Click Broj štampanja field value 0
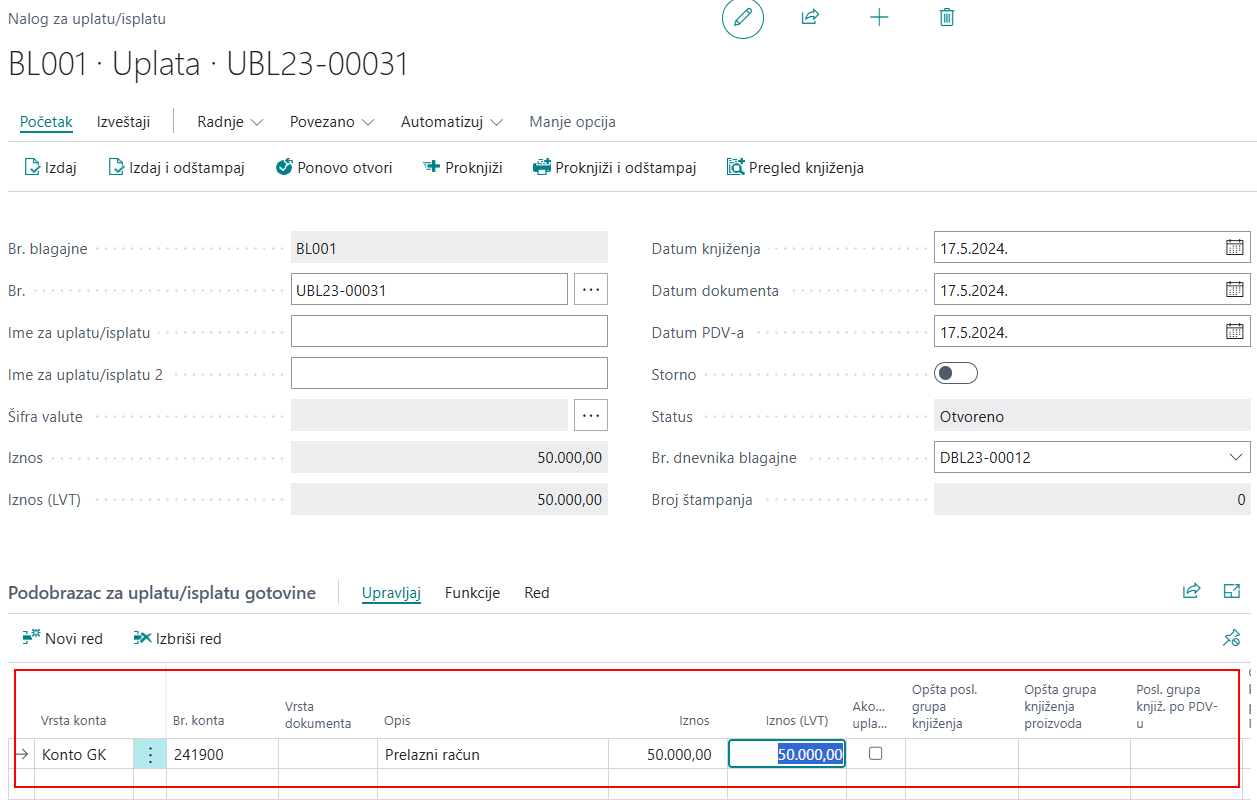This screenshot has width=1257, height=800. (1092, 499)
